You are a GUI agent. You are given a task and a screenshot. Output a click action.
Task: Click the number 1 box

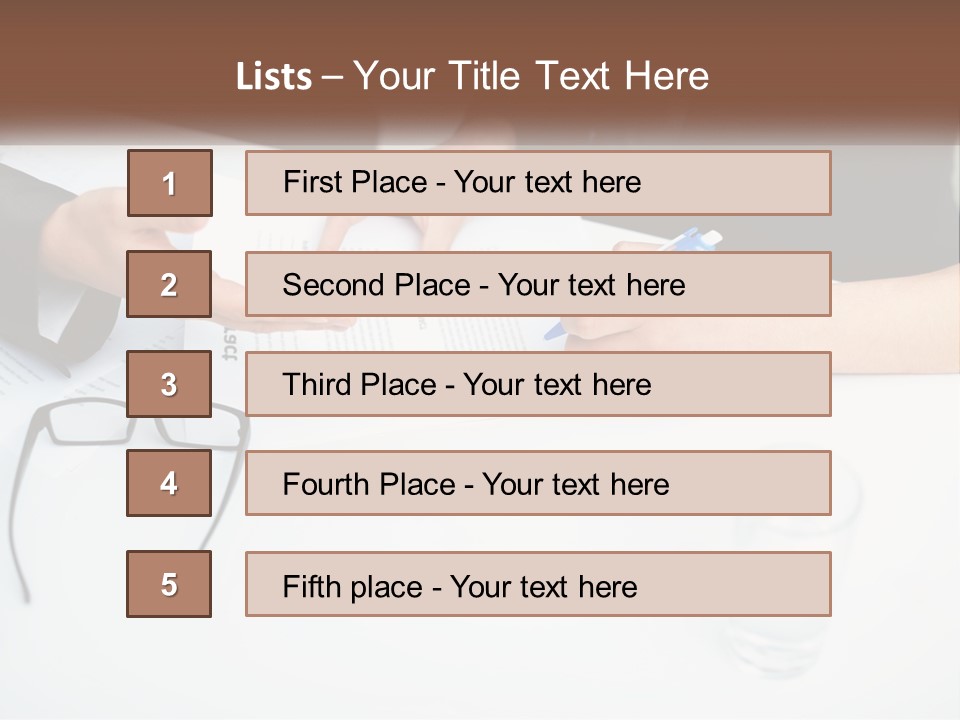pyautogui.click(x=169, y=183)
